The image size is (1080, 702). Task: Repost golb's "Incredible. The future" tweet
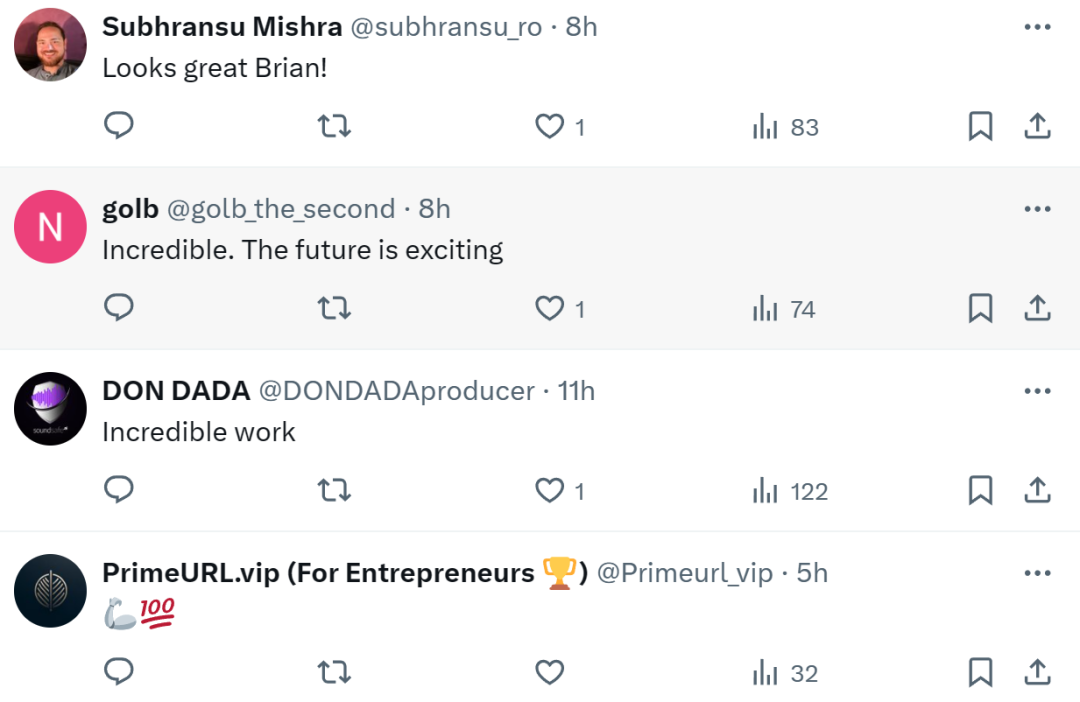click(334, 309)
